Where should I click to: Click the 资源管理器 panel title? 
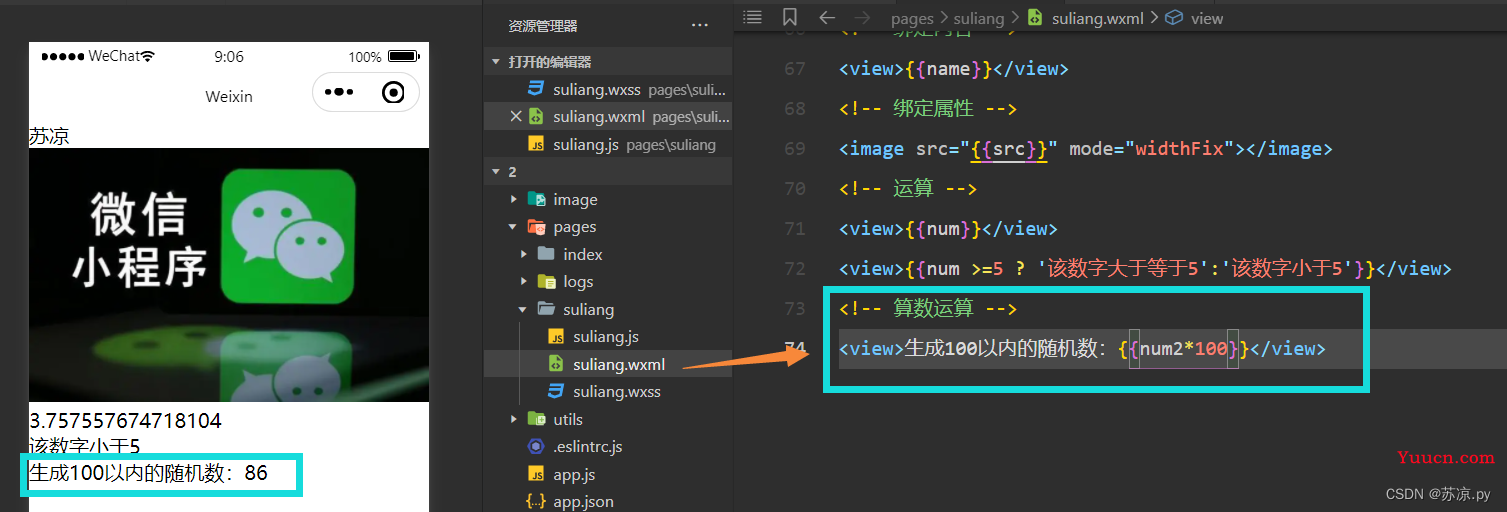[543, 26]
